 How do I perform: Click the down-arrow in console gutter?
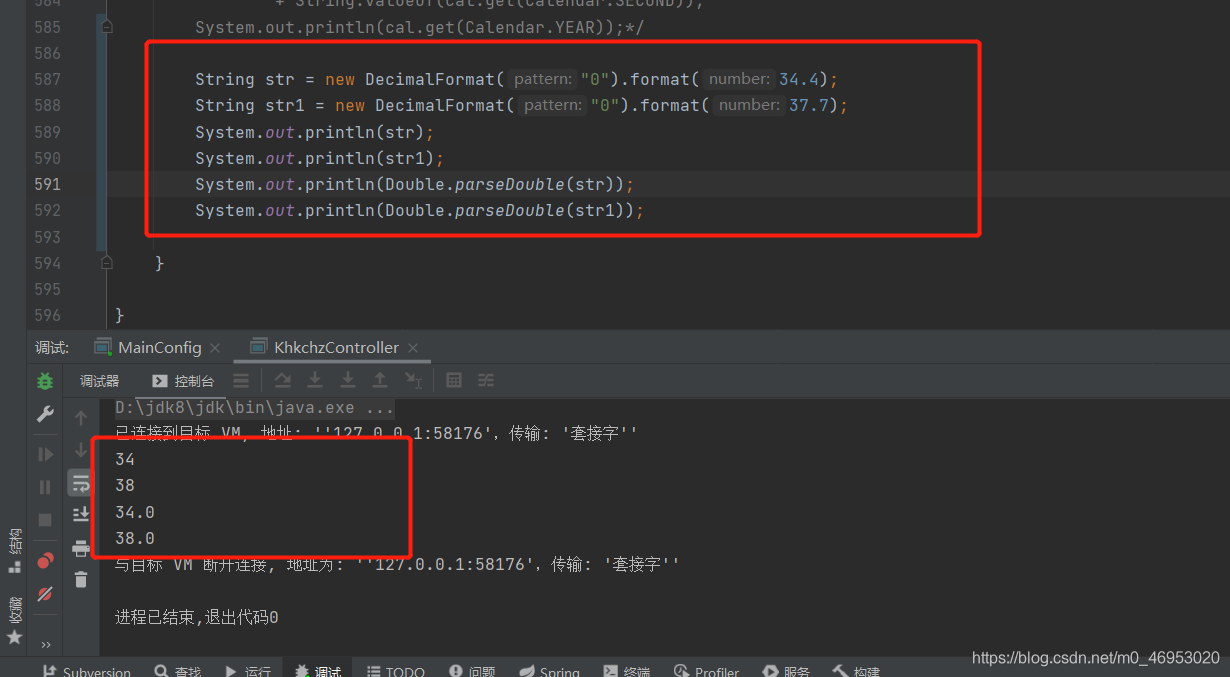(x=81, y=451)
